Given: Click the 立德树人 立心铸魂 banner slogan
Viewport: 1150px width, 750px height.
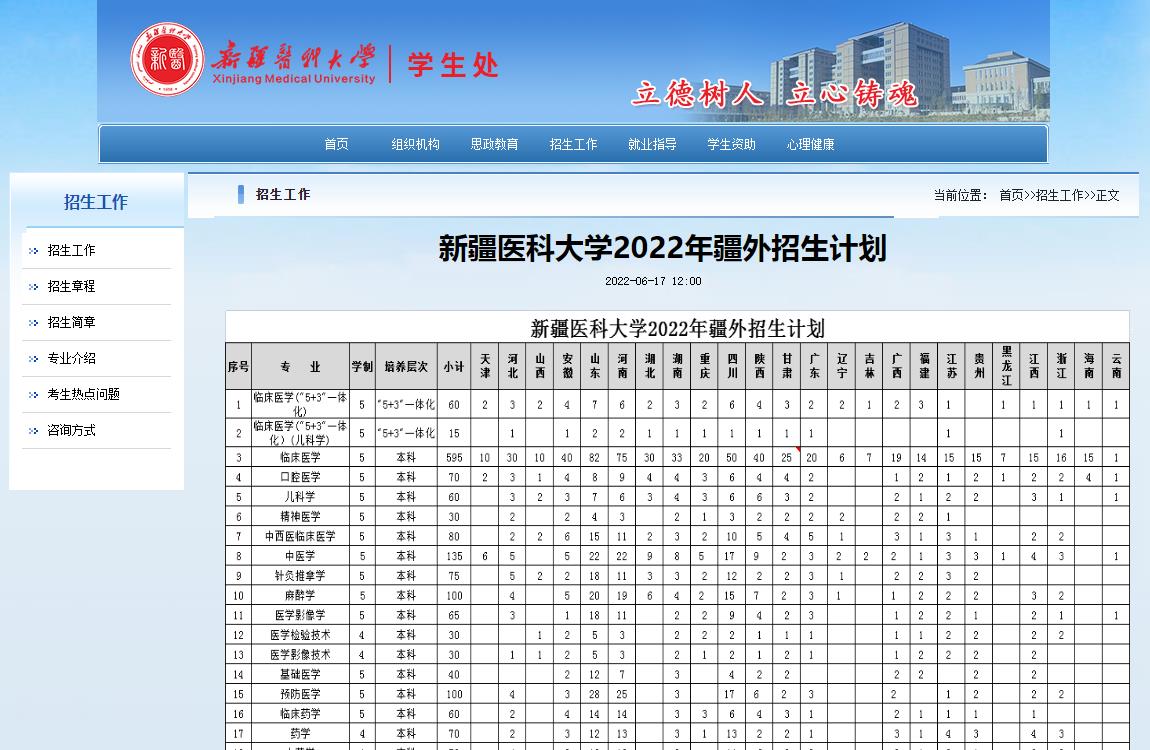Looking at the screenshot, I should coord(774,94).
